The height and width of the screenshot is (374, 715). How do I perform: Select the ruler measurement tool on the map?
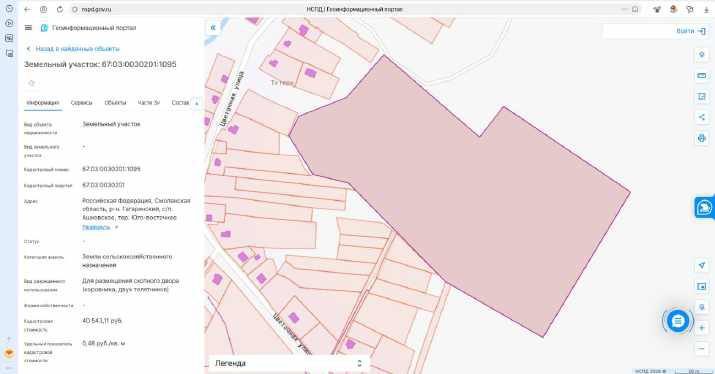coord(702,75)
